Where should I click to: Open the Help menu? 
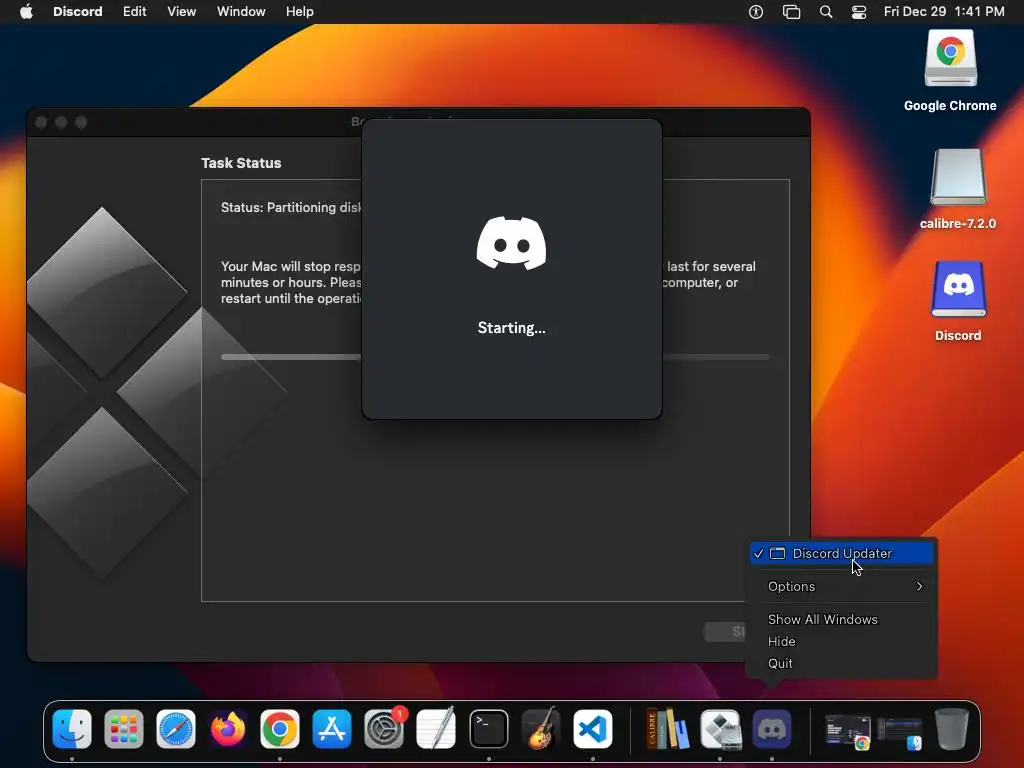click(300, 12)
